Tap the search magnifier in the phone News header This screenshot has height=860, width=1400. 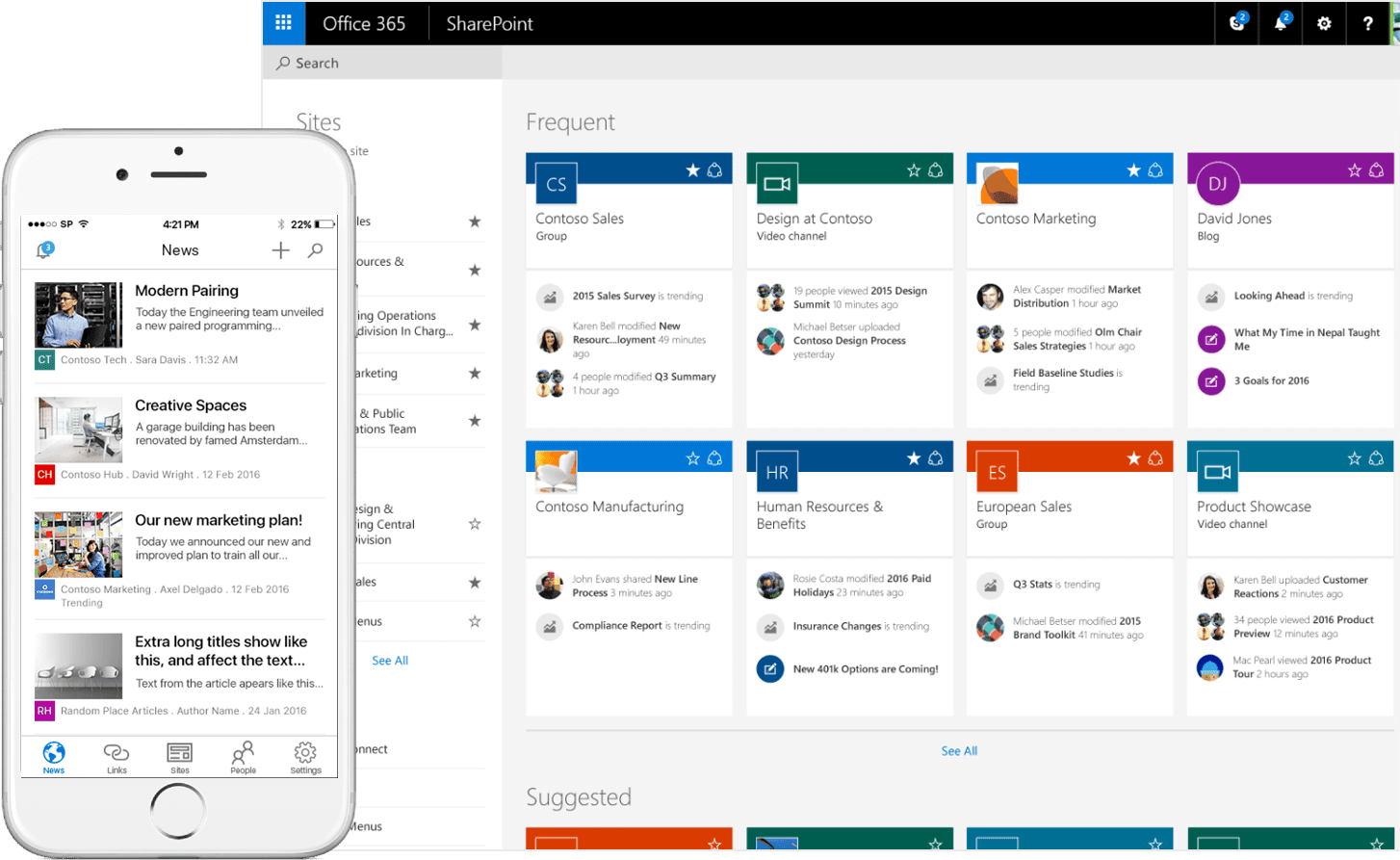315,250
